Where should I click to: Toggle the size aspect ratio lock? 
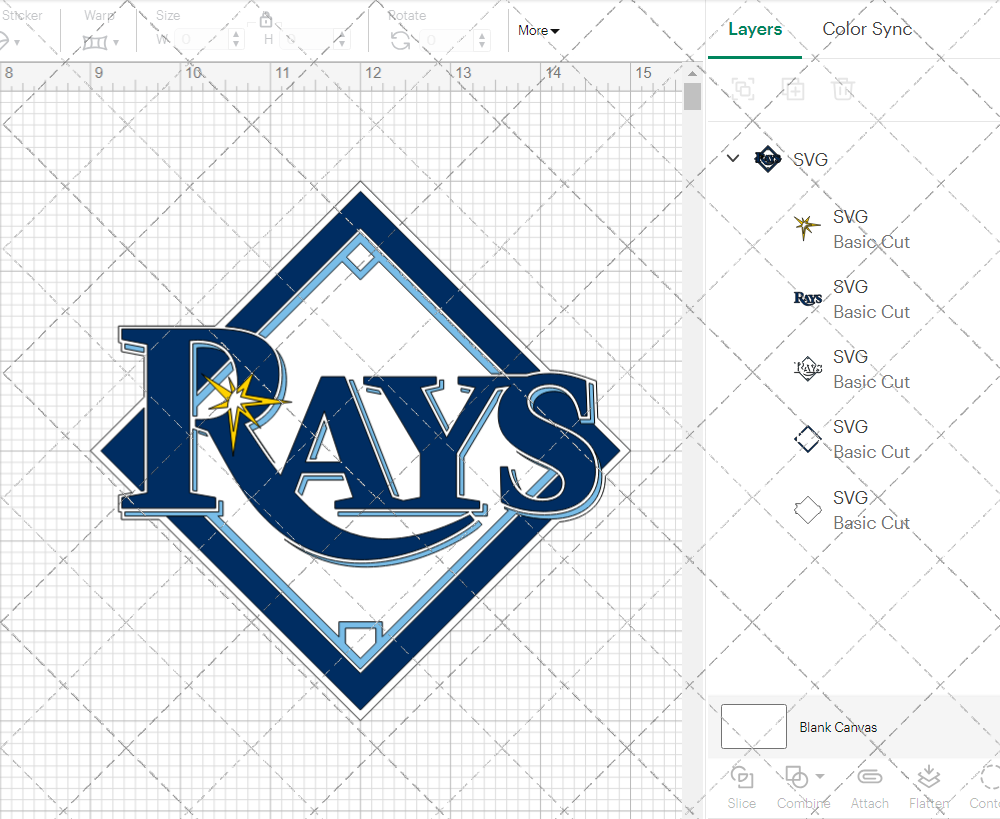(x=266, y=20)
